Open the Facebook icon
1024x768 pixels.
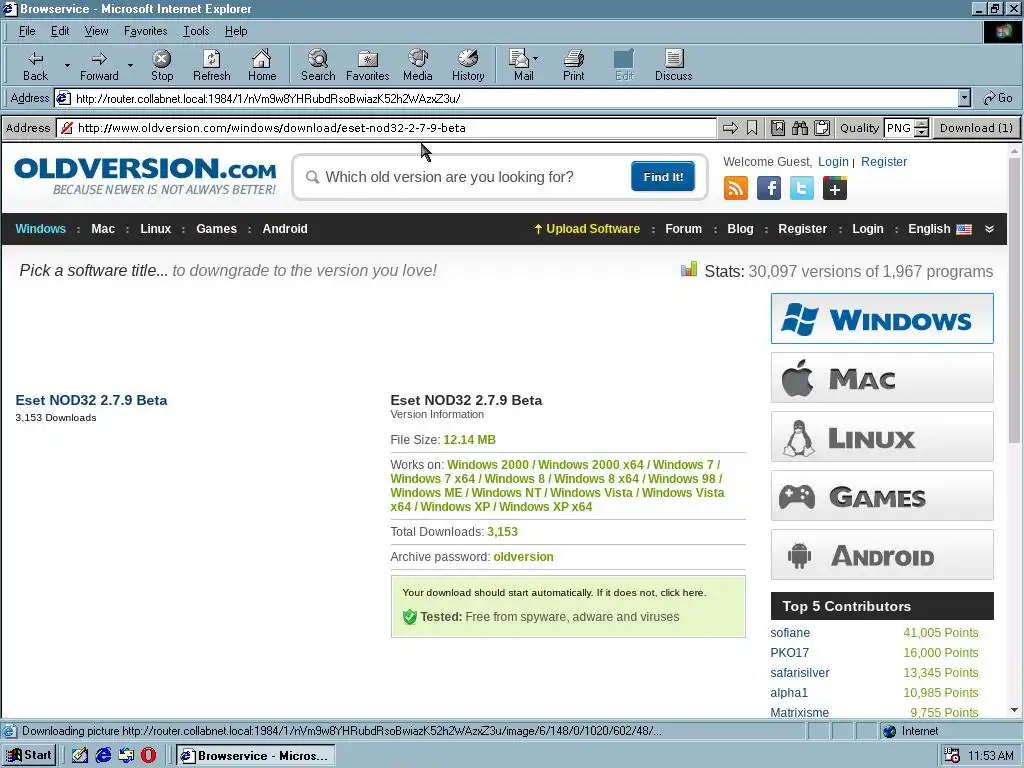point(769,188)
